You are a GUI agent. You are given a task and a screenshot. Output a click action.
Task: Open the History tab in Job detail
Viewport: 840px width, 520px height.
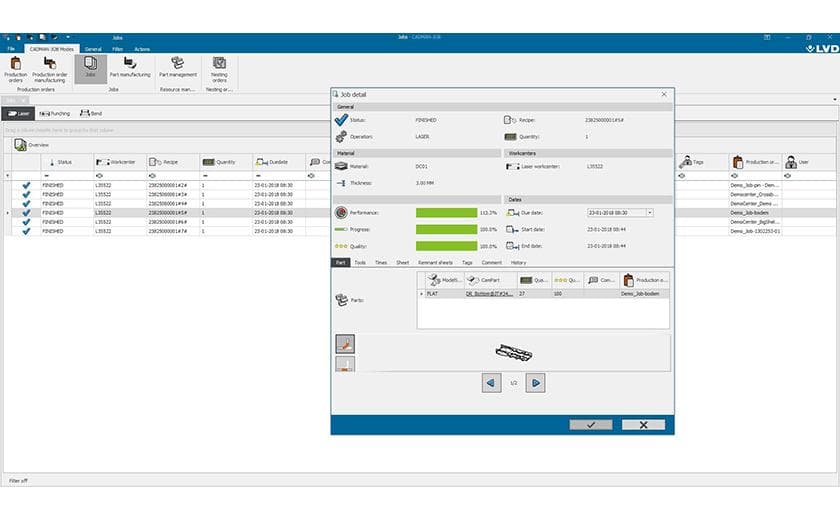[518, 262]
